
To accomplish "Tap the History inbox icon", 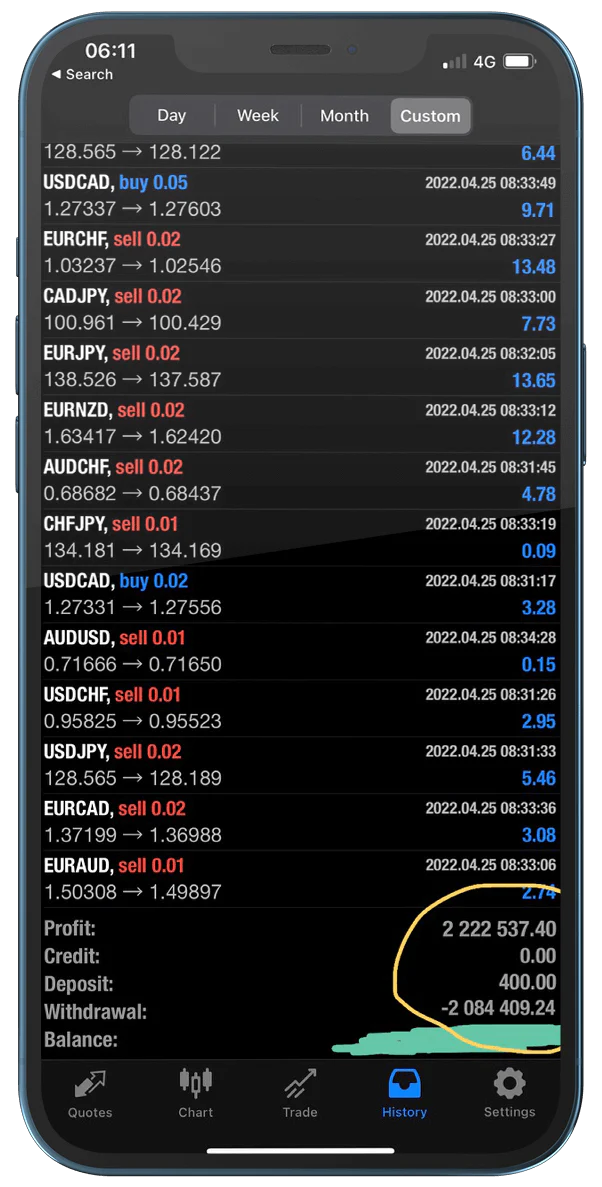I will (x=405, y=1083).
